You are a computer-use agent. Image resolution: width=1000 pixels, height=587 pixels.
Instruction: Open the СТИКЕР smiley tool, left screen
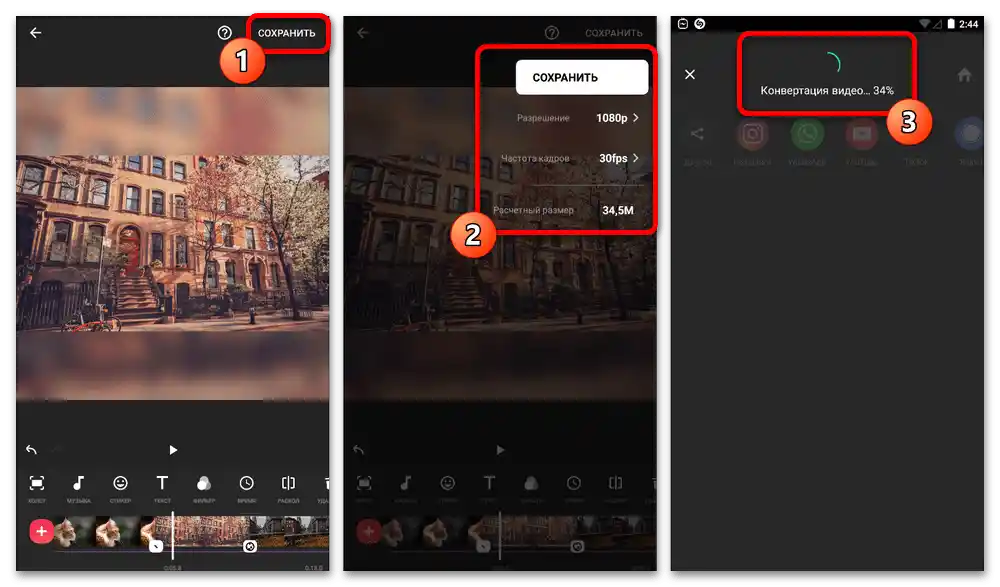coord(120,489)
